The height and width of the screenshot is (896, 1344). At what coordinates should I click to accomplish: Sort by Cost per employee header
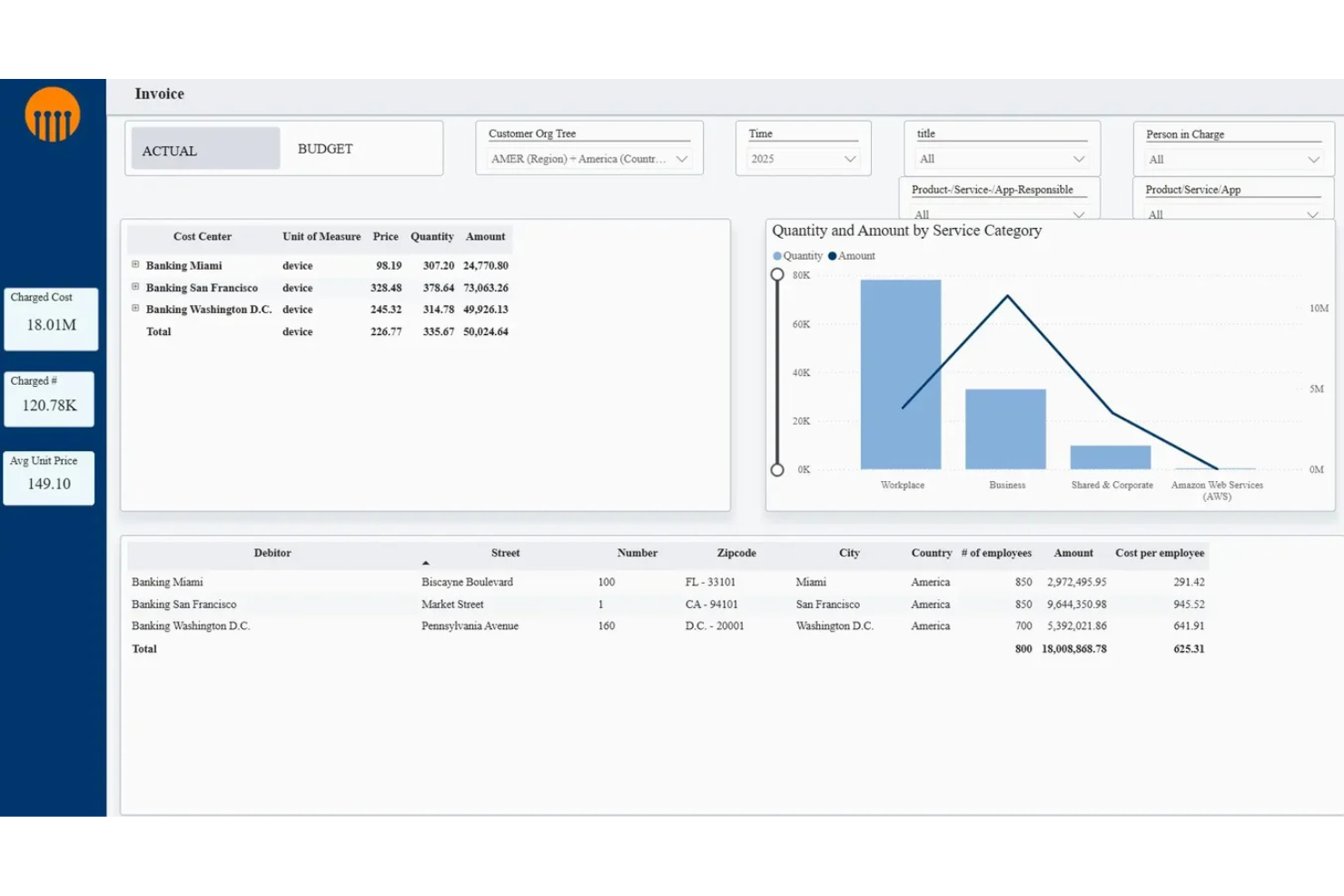pyautogui.click(x=1160, y=553)
